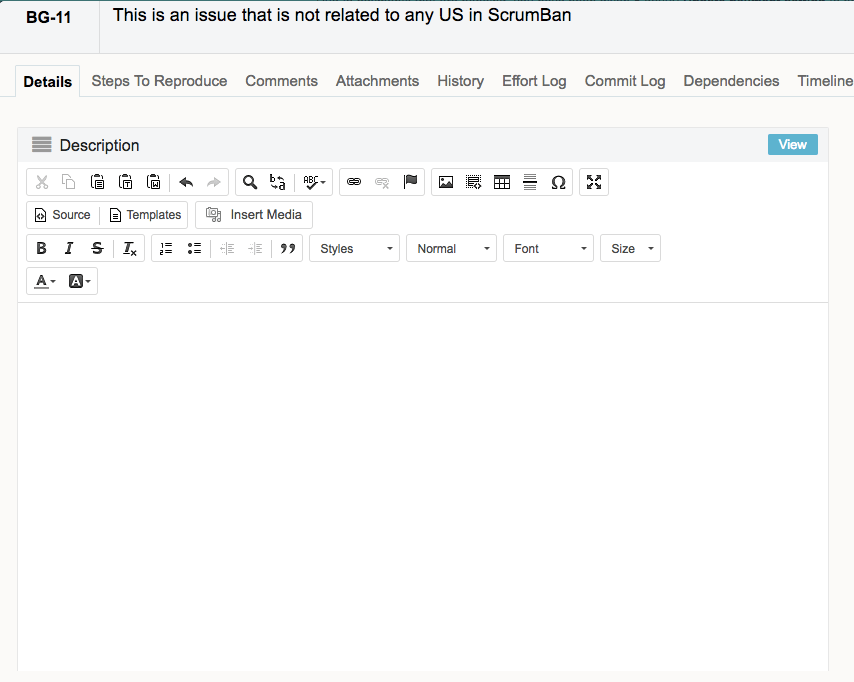Click the BG-11 issue ID
The width and height of the screenshot is (854, 682).
point(48,17)
